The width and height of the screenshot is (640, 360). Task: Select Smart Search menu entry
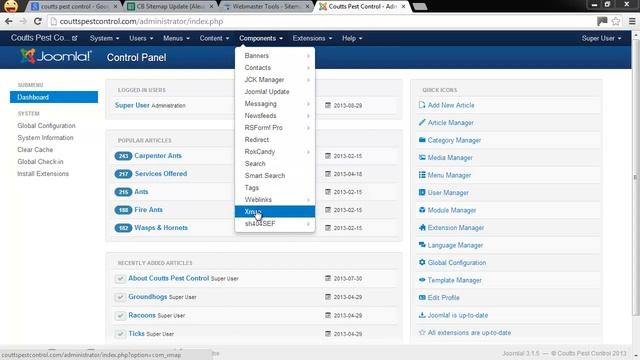(x=275, y=176)
